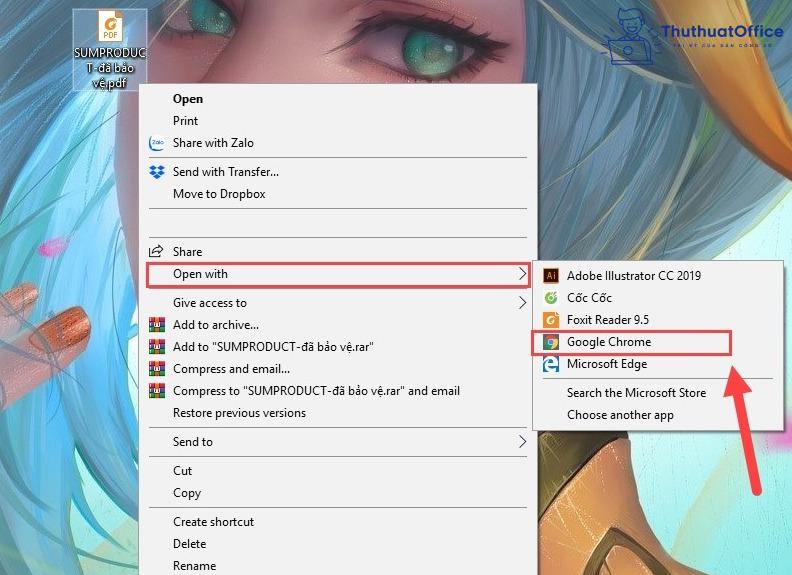This screenshot has height=575, width=792.
Task: Click the Microsoft Edge icon
Action: tap(550, 365)
